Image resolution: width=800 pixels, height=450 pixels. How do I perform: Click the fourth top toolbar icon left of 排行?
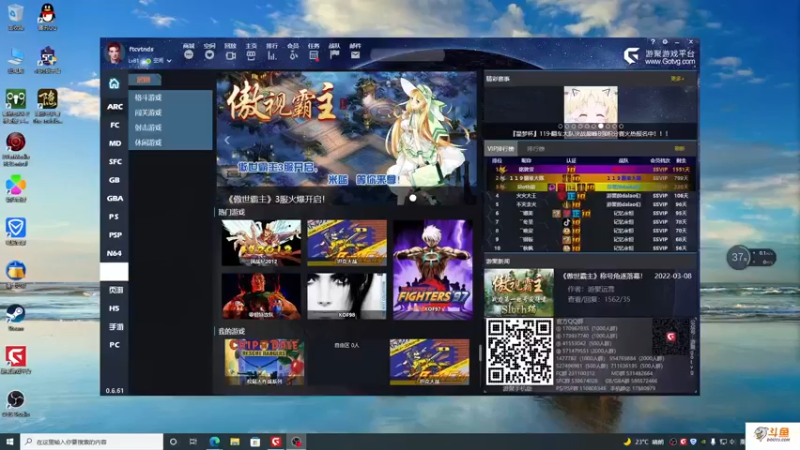251,55
